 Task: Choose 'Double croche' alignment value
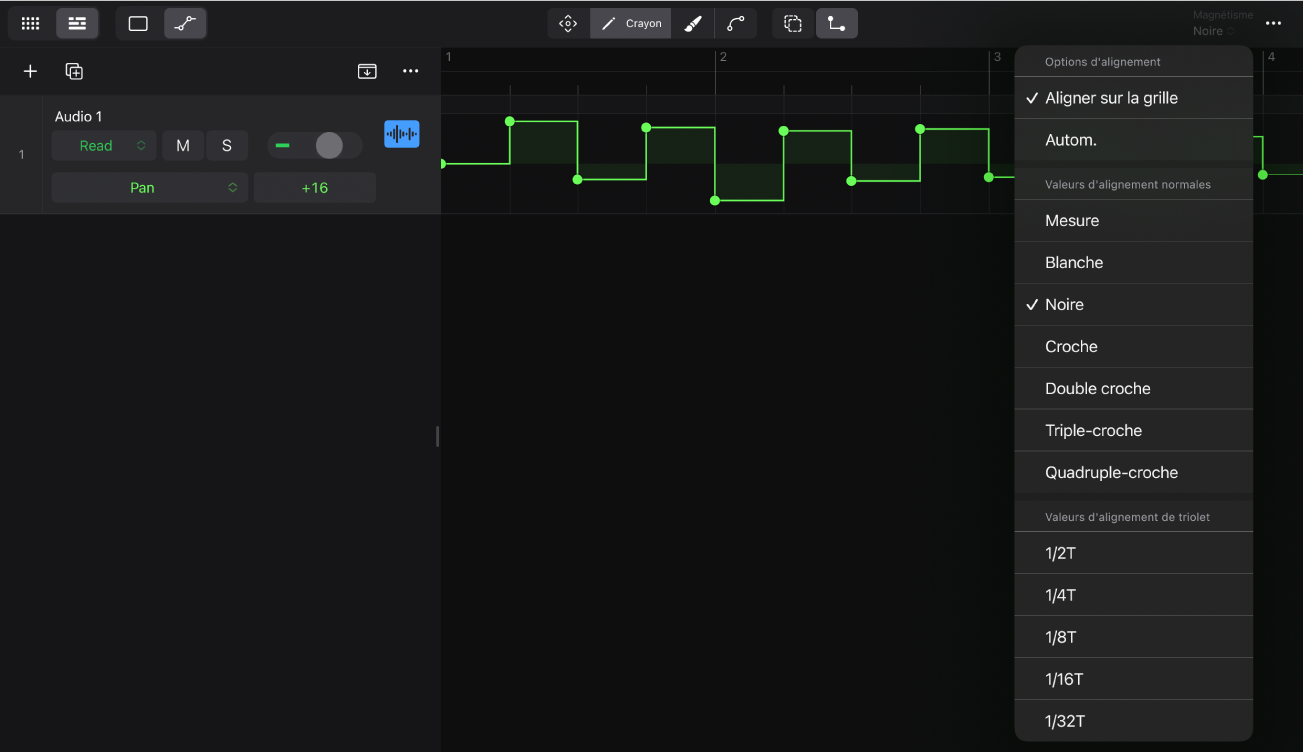point(1134,389)
